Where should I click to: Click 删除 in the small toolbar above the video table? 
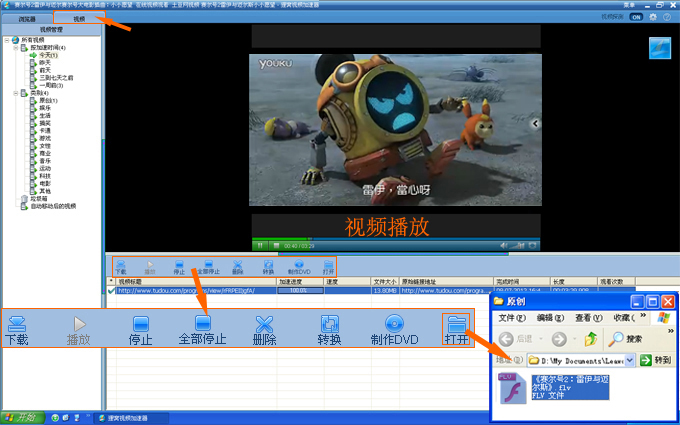pyautogui.click(x=238, y=267)
